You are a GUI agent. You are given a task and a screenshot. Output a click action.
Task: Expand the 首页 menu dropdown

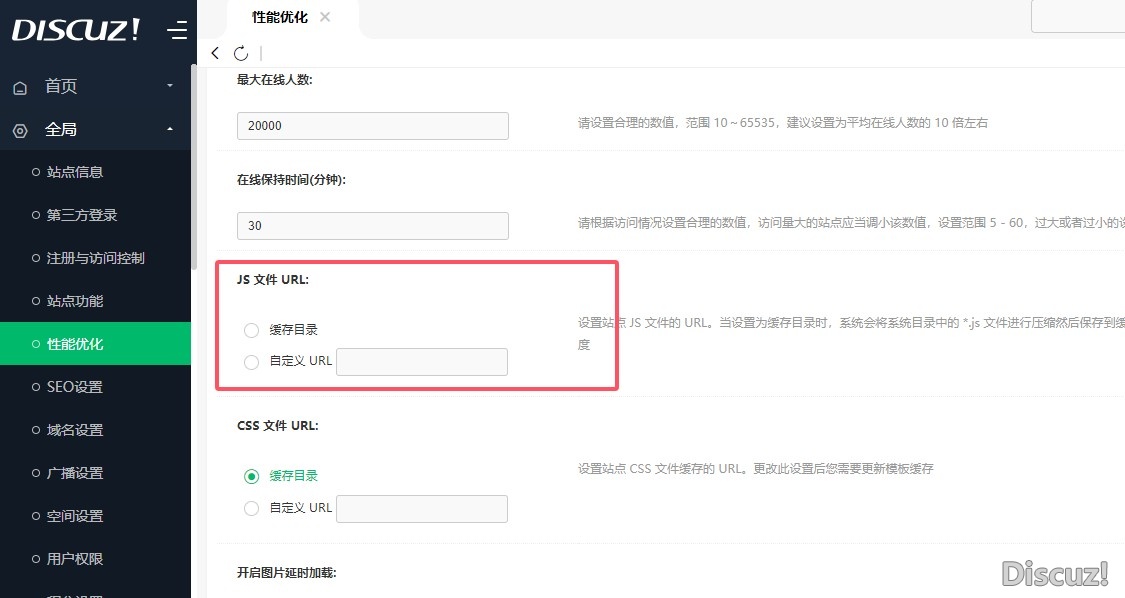pos(169,87)
